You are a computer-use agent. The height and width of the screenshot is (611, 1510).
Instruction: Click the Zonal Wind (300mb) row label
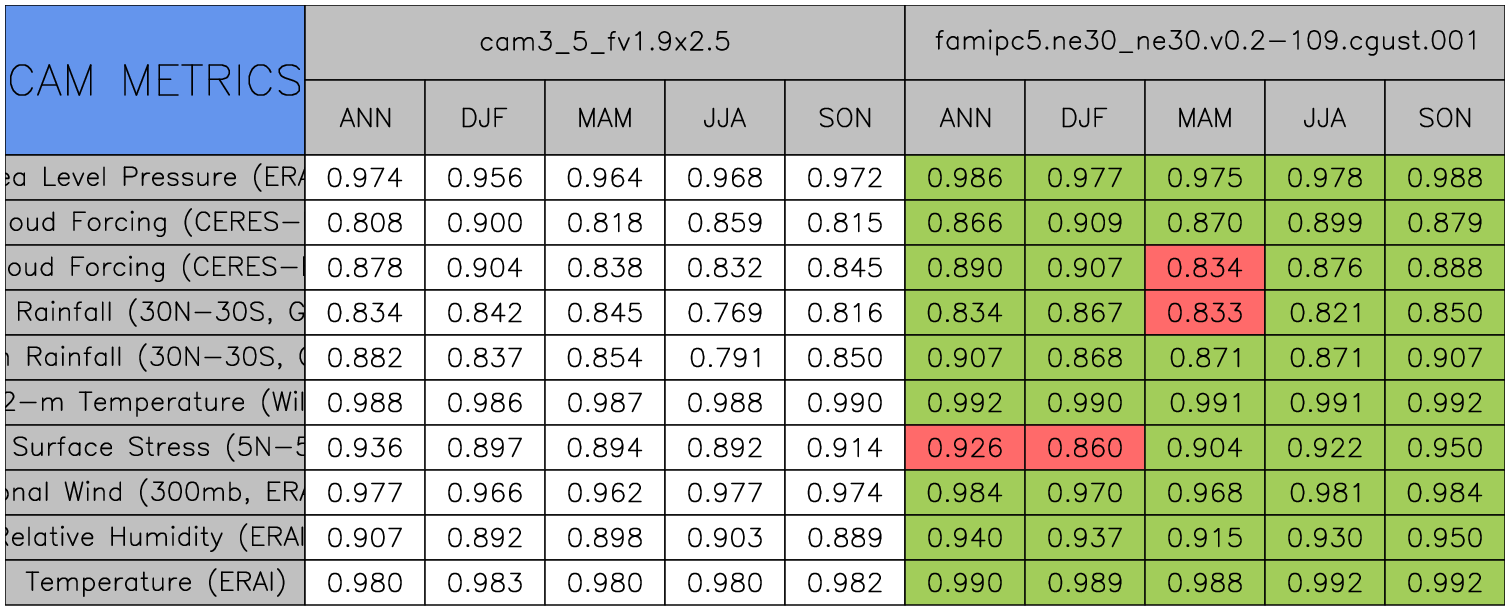155,492
